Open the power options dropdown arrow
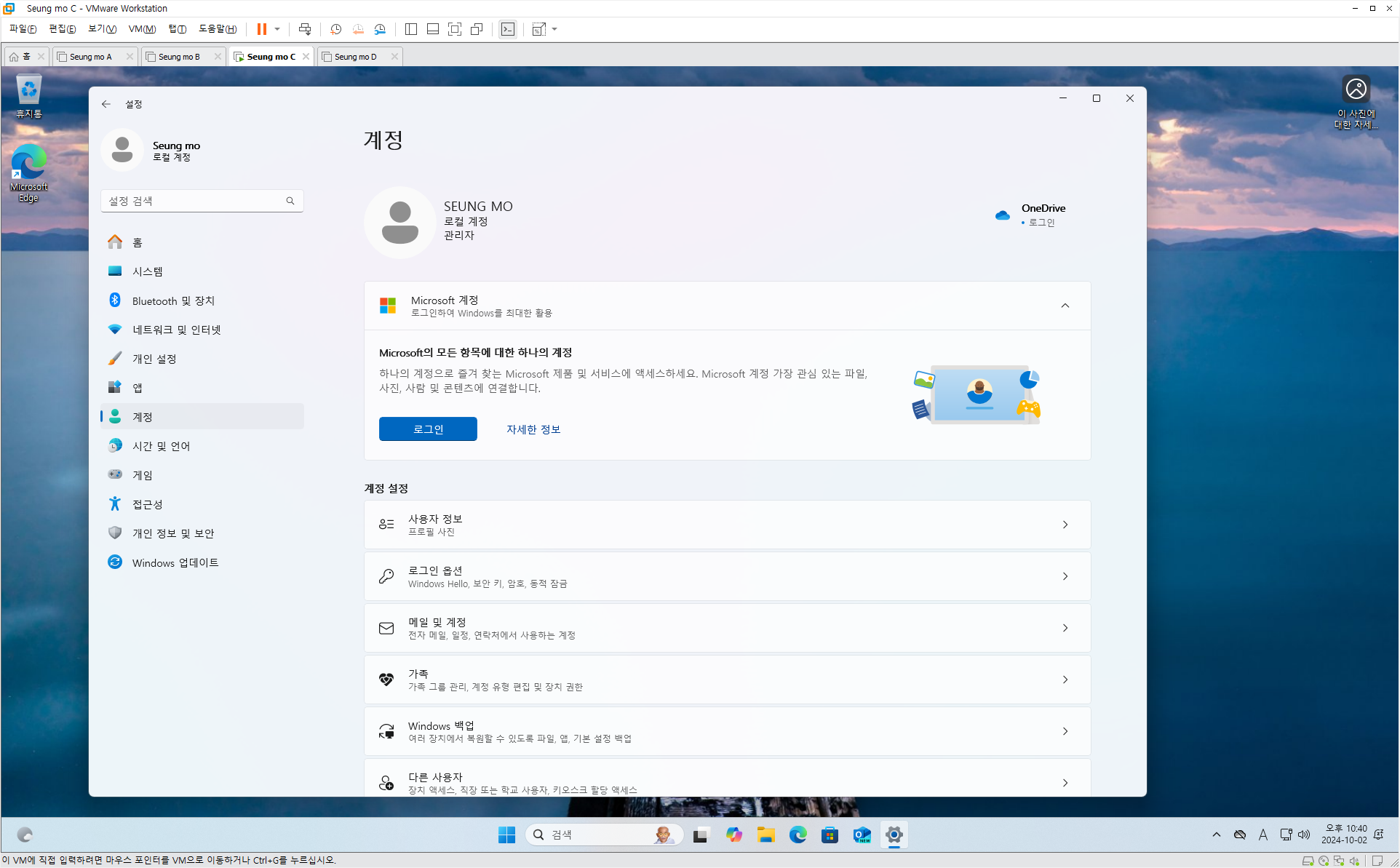This screenshot has width=1400, height=868. (x=277, y=29)
